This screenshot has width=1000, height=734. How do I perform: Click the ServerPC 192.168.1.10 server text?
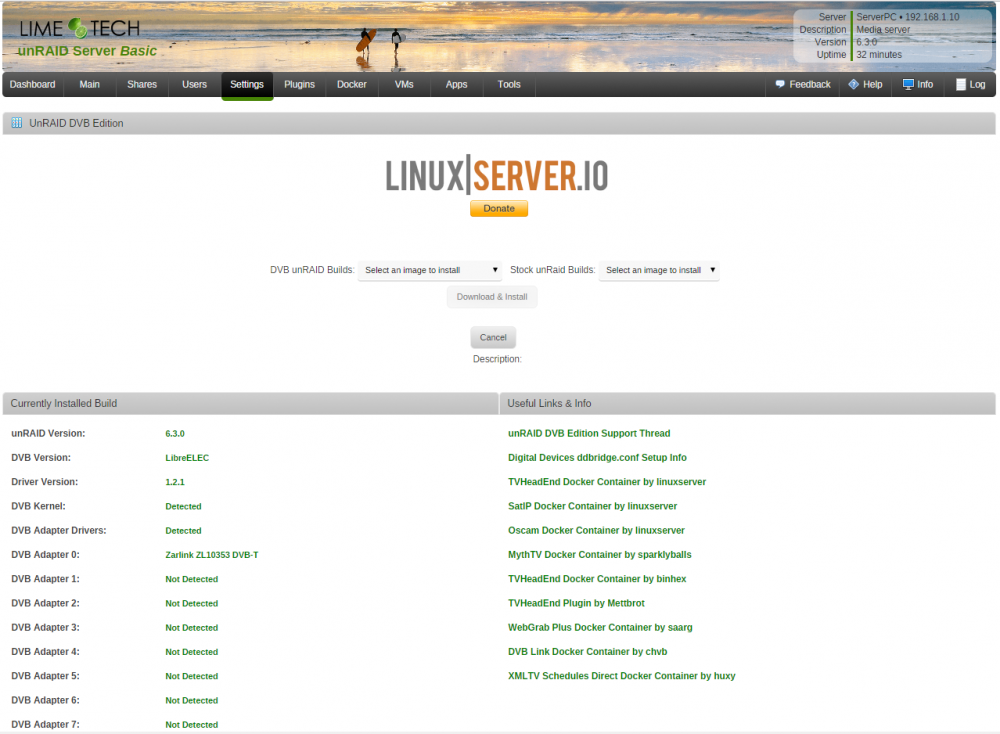[x=908, y=17]
